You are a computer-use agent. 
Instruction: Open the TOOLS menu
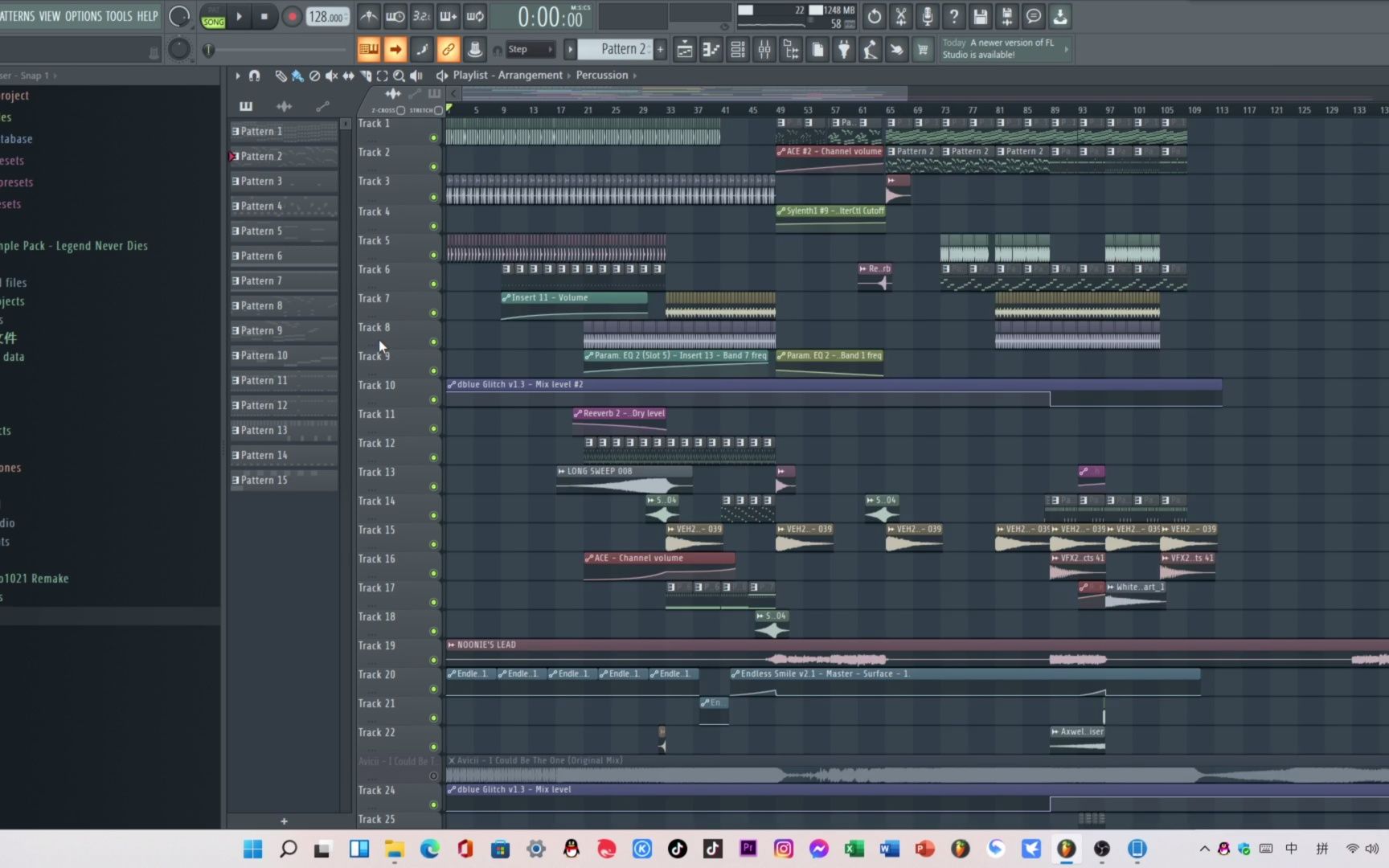(x=119, y=16)
